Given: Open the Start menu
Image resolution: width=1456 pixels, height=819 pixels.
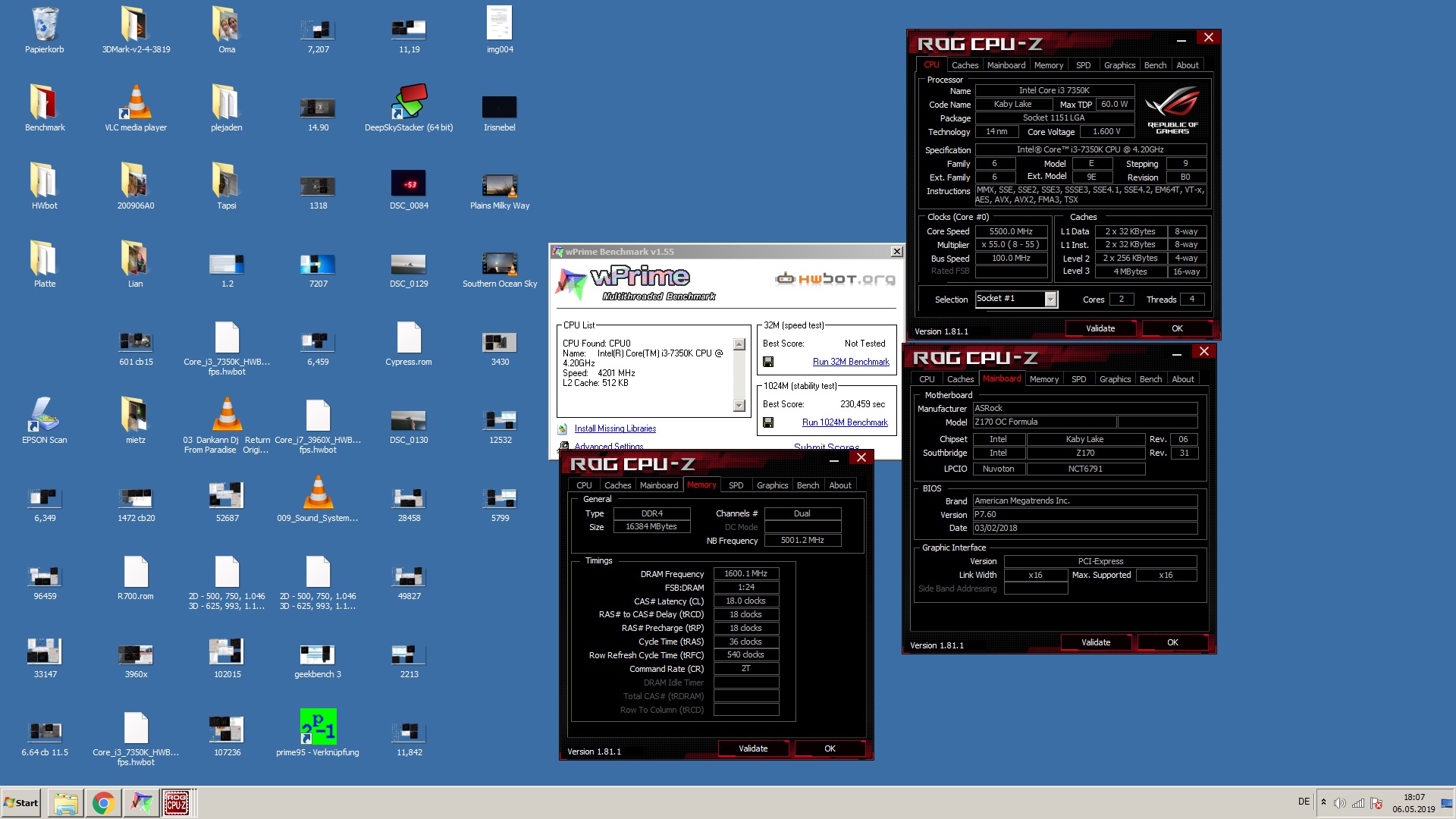Looking at the screenshot, I should click(21, 803).
